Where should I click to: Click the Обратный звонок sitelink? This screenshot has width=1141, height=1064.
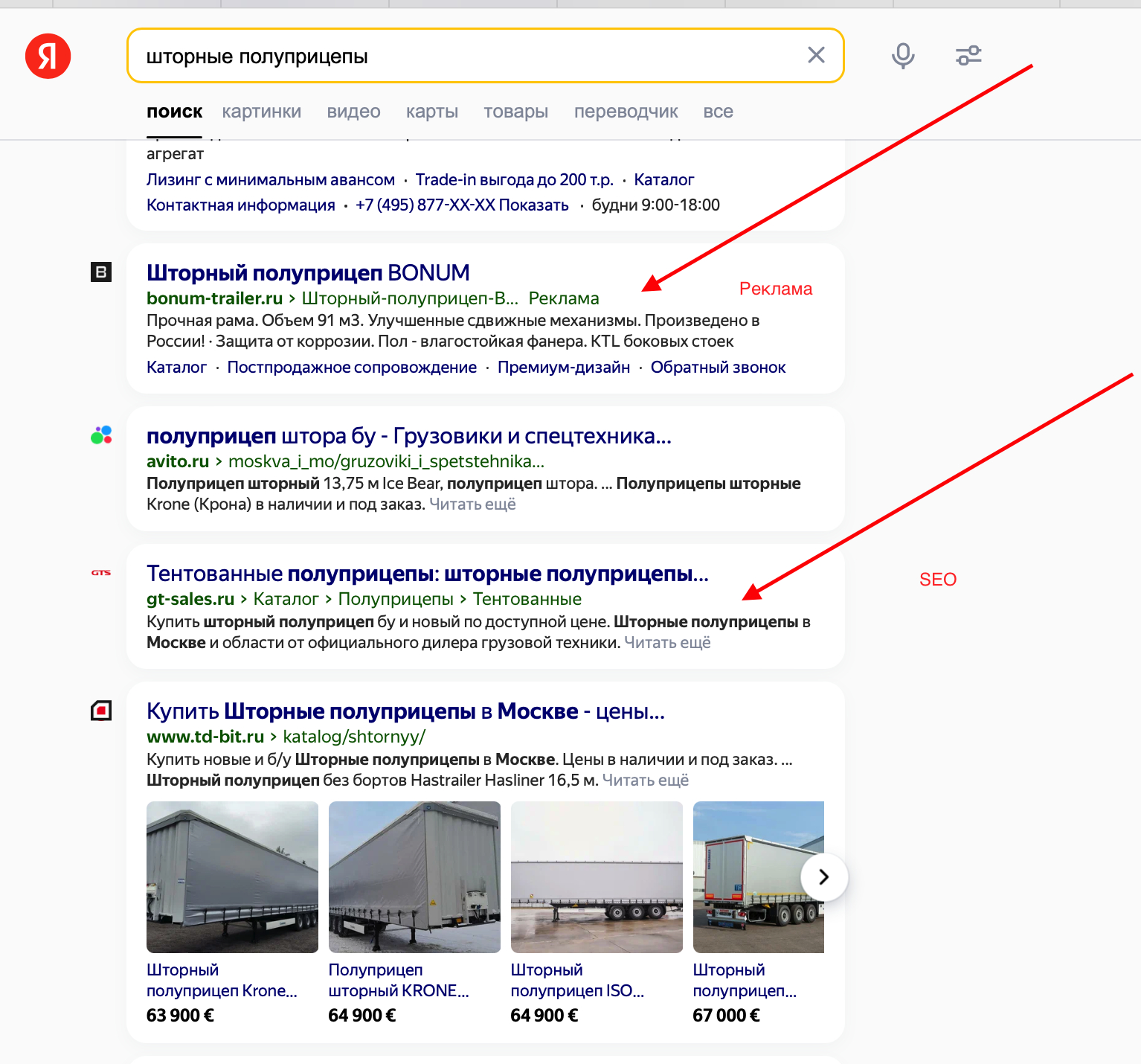click(718, 368)
